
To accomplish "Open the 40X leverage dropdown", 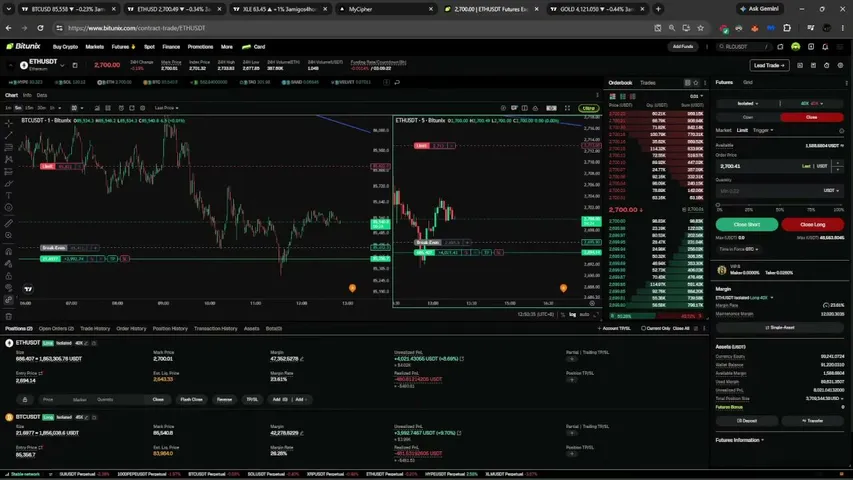I will point(812,103).
